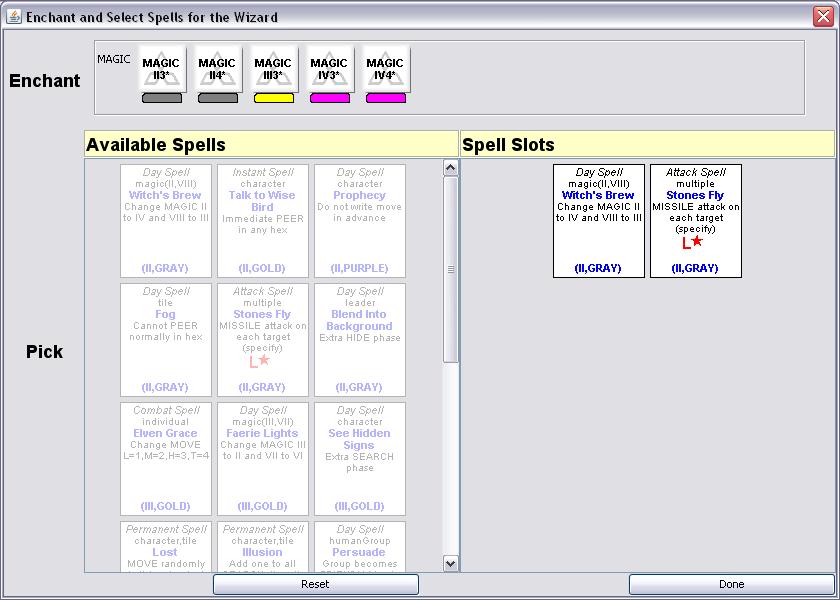Select the MAGIC II4* chit
Viewport: 840px width, 600px height.
click(x=218, y=69)
